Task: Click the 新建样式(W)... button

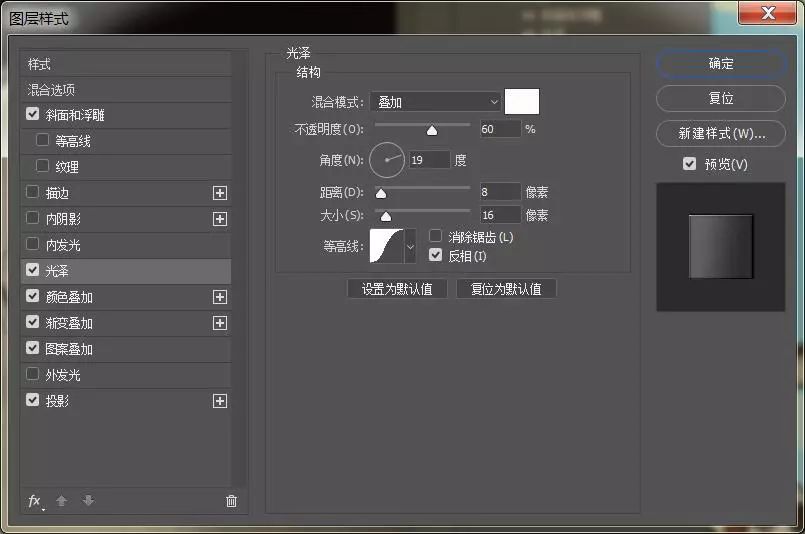Action: pyautogui.click(x=720, y=133)
